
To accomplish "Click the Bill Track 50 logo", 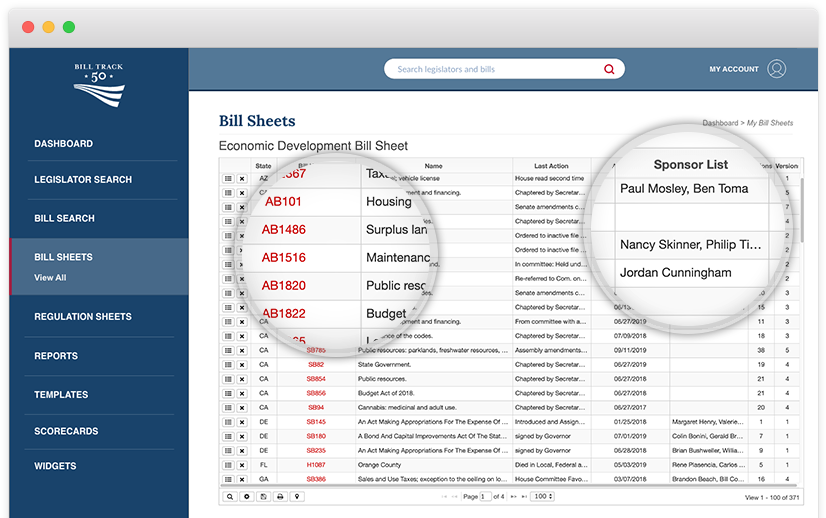I will [99, 85].
